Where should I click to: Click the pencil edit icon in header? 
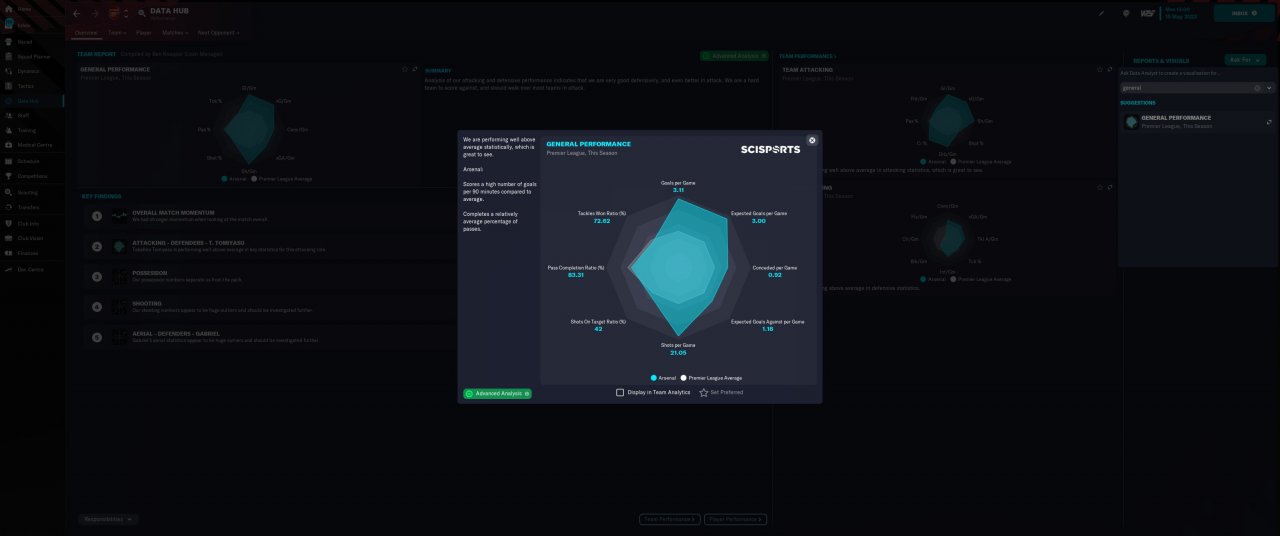[1101, 14]
